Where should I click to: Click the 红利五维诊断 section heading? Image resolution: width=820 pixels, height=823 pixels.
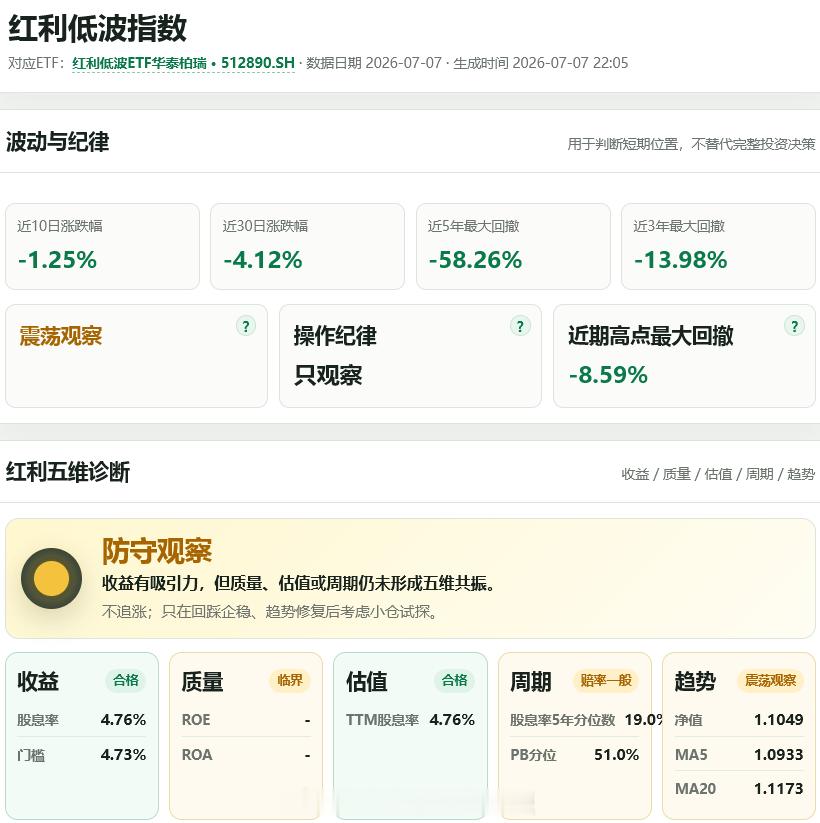click(68, 472)
